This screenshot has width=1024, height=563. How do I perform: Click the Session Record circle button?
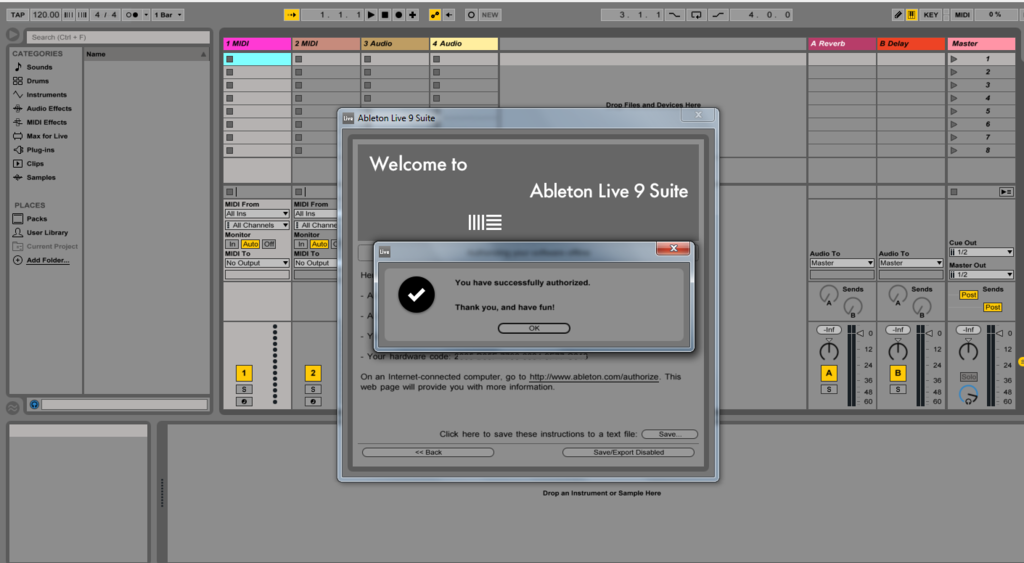[x=471, y=14]
